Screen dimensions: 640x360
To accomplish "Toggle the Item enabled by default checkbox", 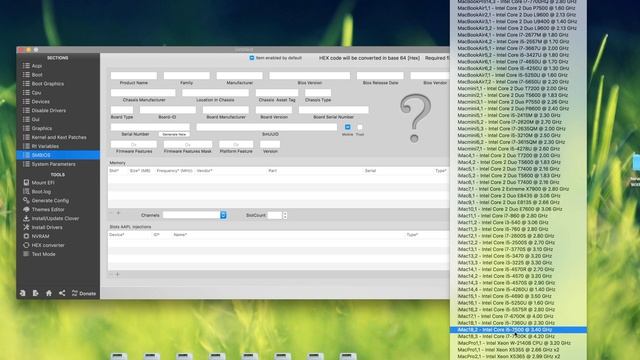I will point(252,58).
